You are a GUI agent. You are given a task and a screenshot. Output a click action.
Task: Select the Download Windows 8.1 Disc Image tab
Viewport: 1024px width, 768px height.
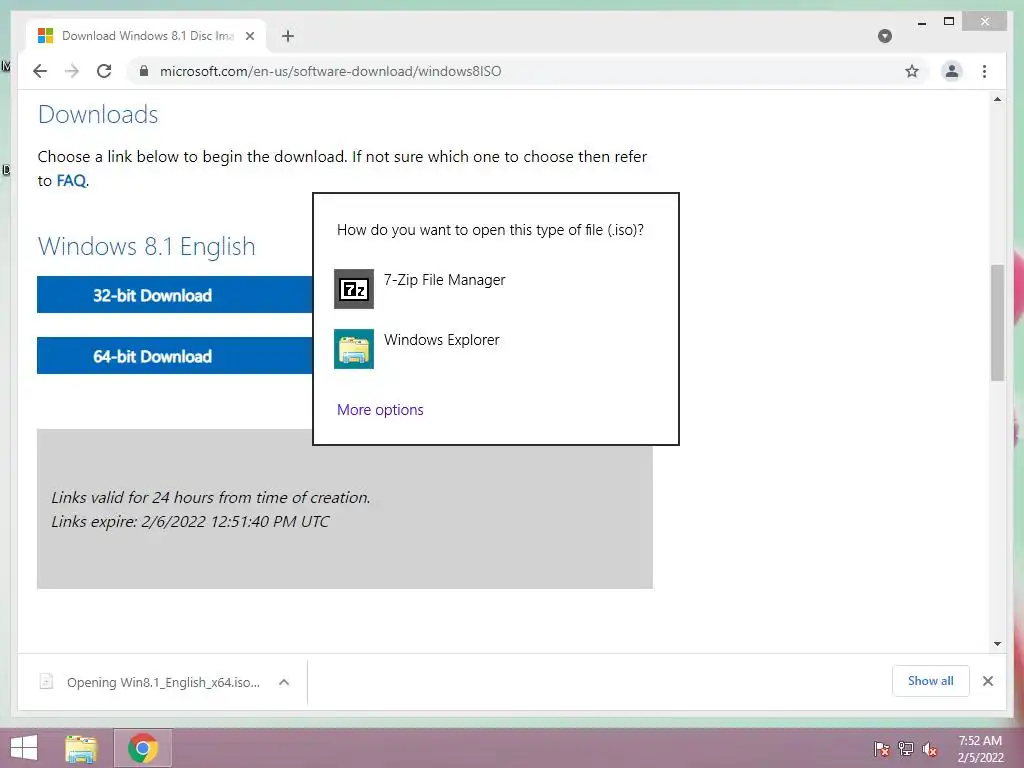coord(146,36)
